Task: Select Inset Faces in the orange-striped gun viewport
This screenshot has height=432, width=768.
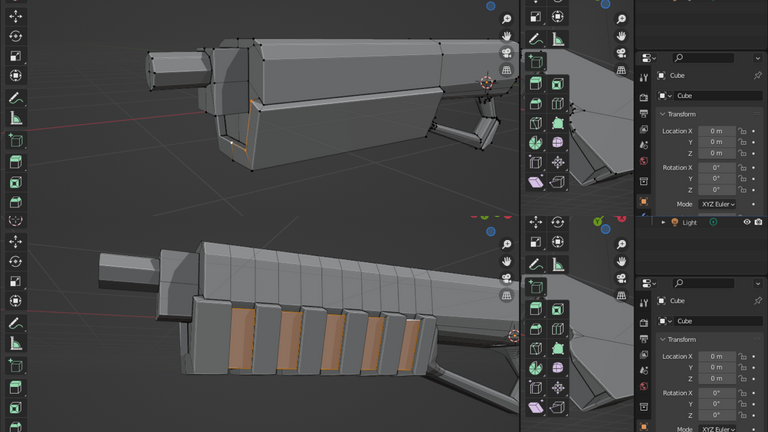Action: click(x=16, y=408)
